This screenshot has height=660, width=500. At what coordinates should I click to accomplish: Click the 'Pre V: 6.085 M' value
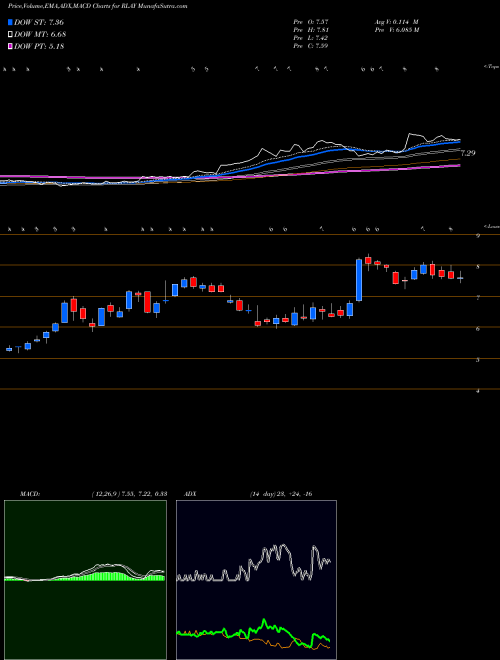click(396, 30)
